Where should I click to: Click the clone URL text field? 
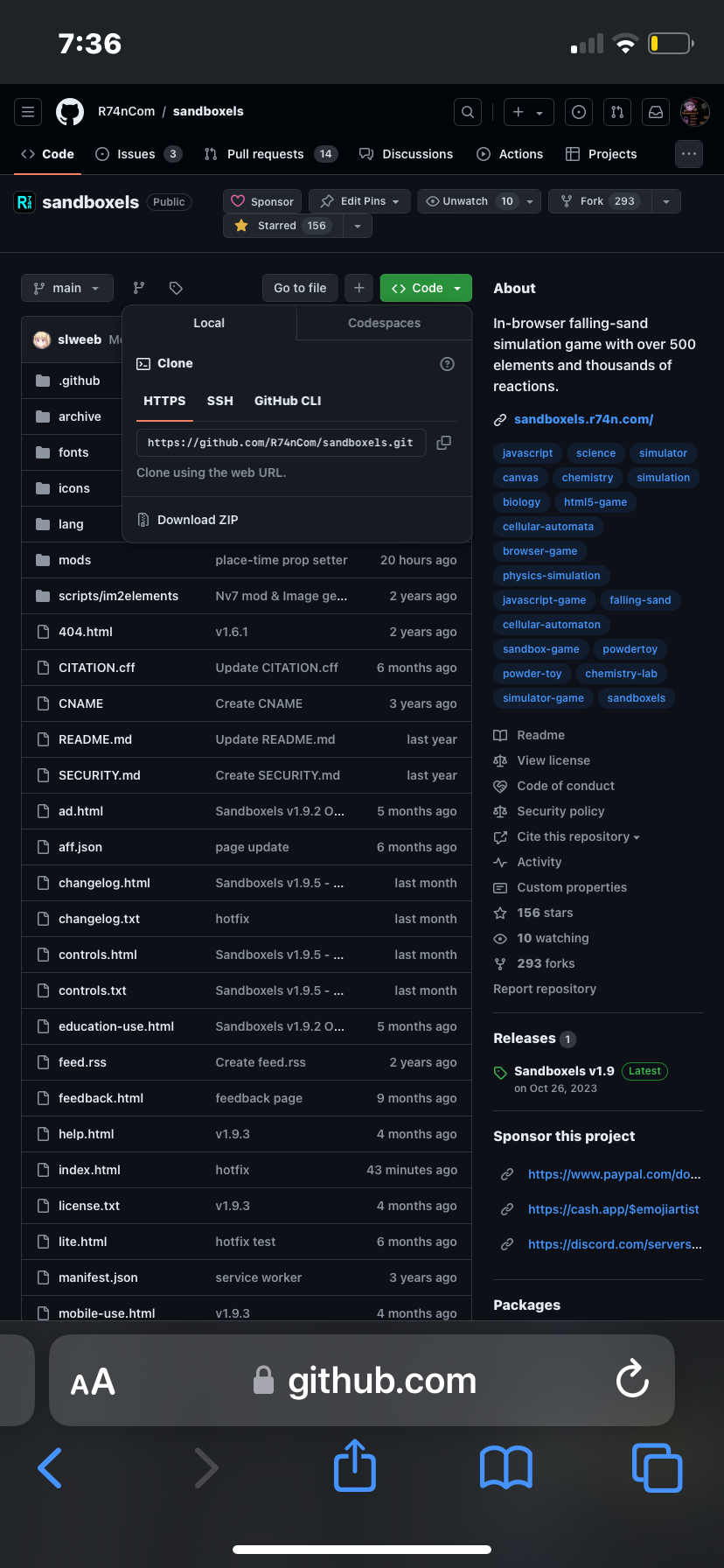tap(280, 443)
